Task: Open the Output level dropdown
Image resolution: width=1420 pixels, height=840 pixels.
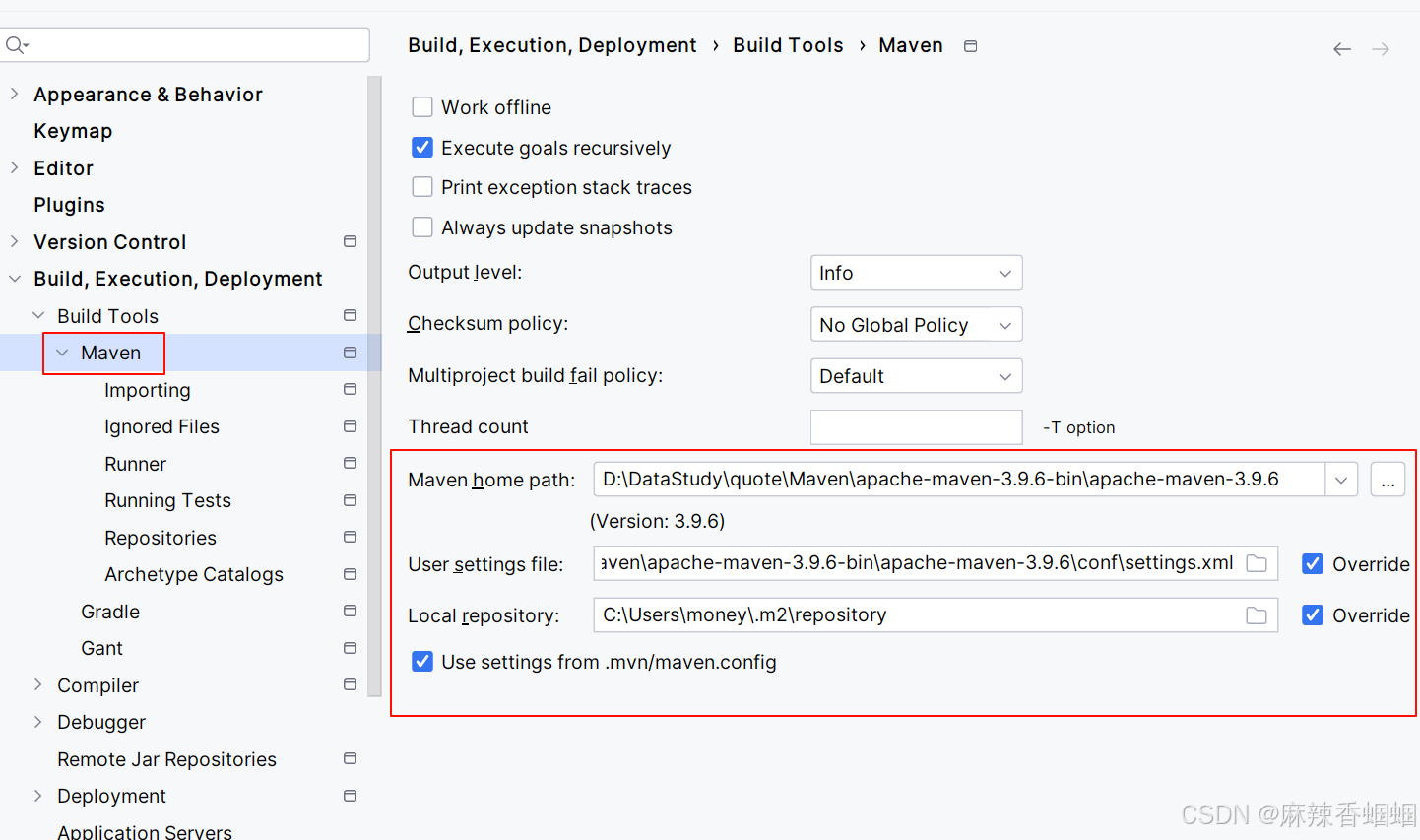Action: pos(916,273)
